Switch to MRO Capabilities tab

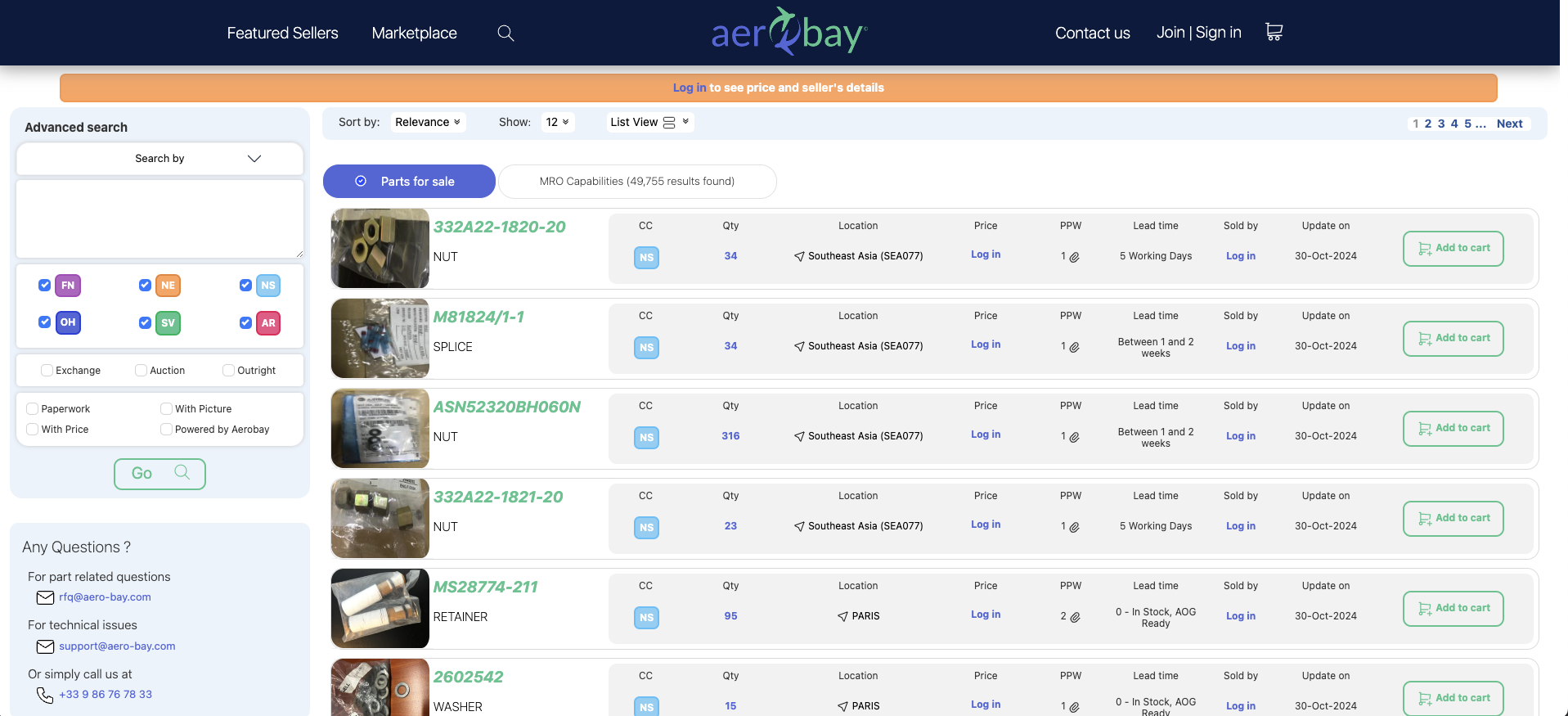(637, 182)
